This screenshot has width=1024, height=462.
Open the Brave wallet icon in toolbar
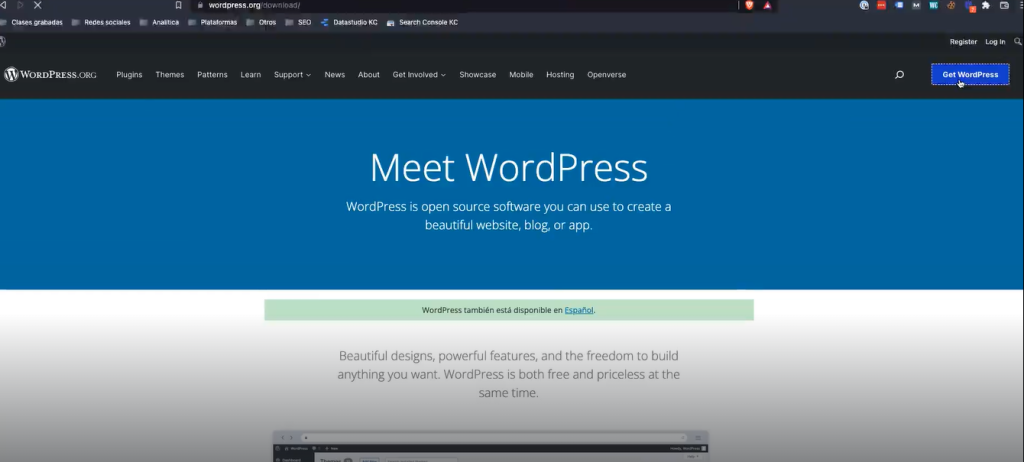(1004, 5)
